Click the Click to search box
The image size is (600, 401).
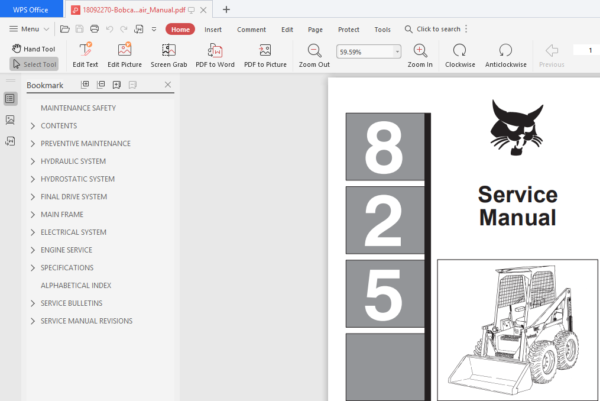coord(432,29)
